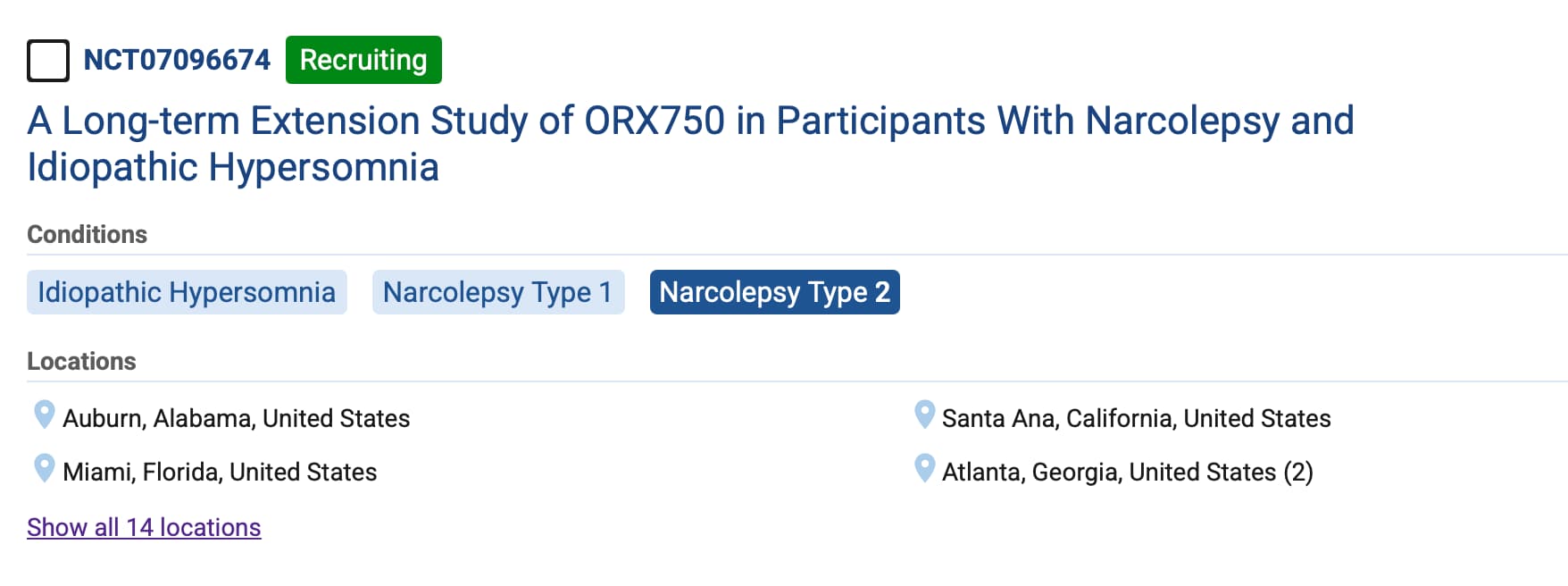Click the location pin beside Auburn, Alabama

point(44,414)
